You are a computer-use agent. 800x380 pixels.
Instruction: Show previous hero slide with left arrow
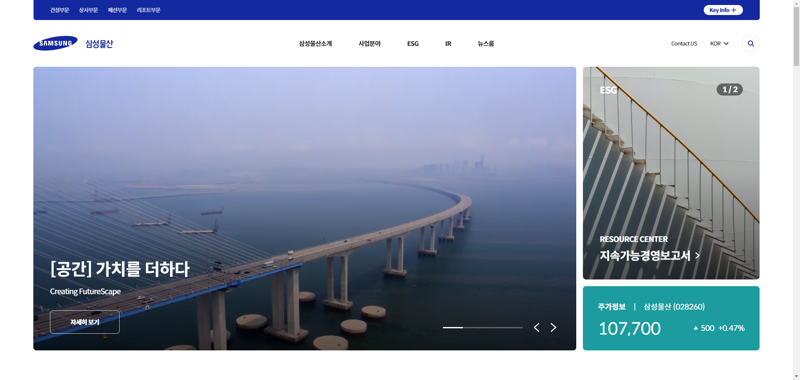pos(536,327)
